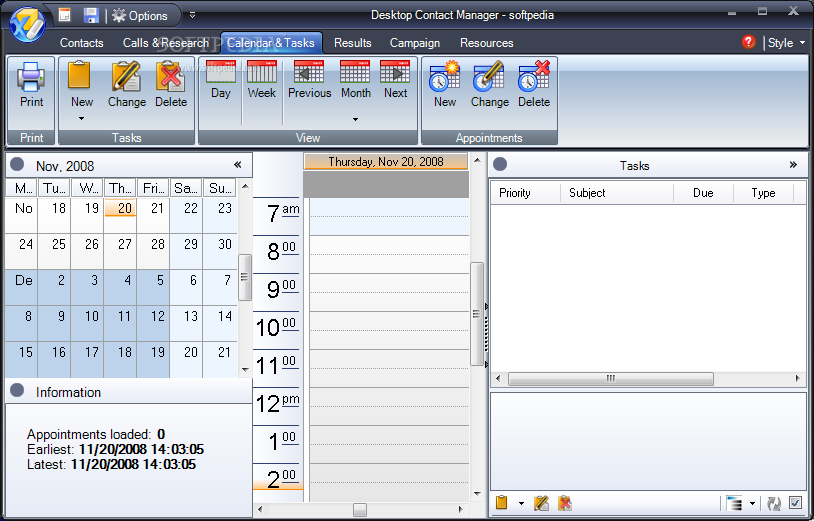Click the save floppy disk icon
Image resolution: width=814 pixels, height=521 pixels.
[x=91, y=15]
